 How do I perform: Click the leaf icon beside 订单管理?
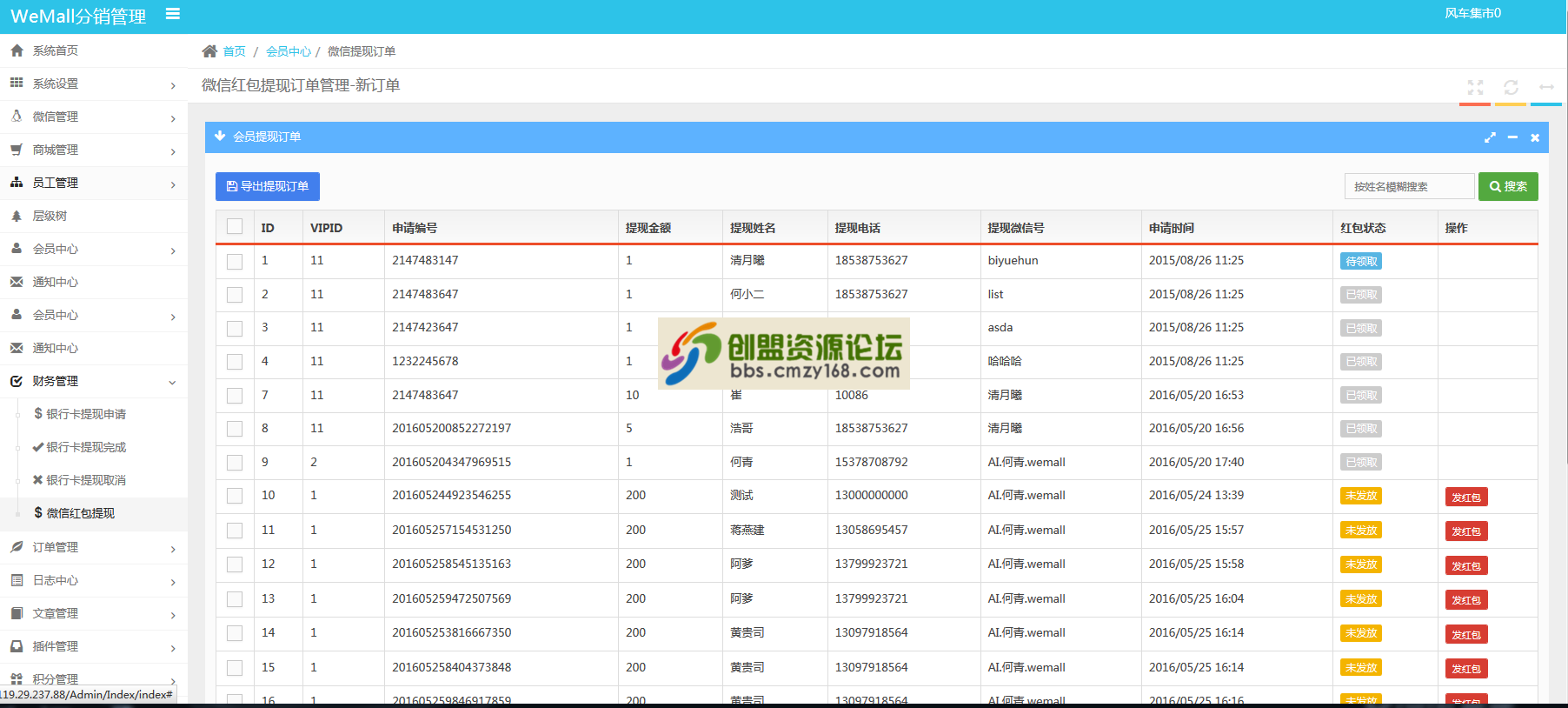(17, 547)
